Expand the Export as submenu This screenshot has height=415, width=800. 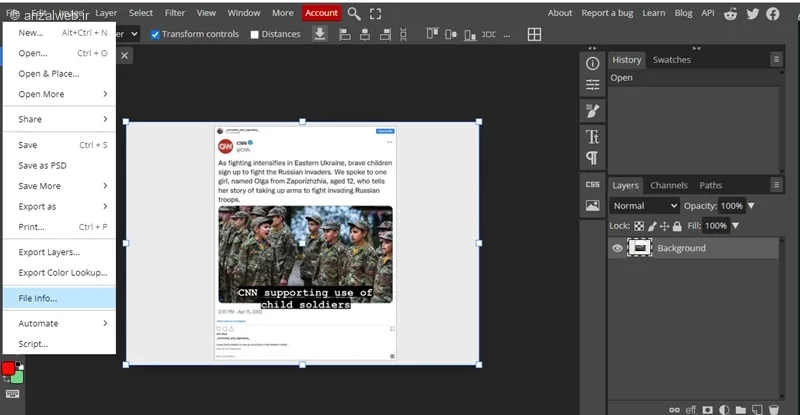pos(59,206)
